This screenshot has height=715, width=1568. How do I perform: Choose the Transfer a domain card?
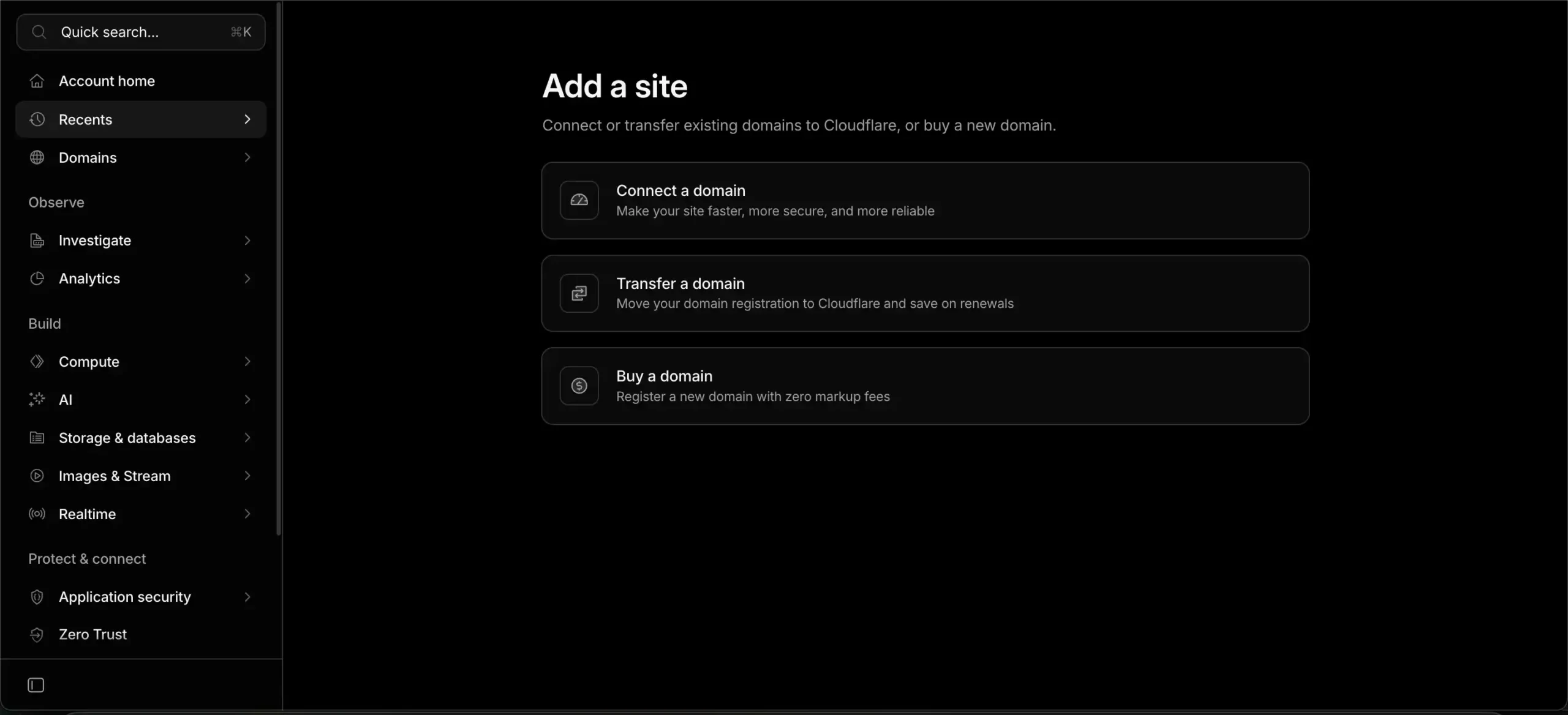925,293
